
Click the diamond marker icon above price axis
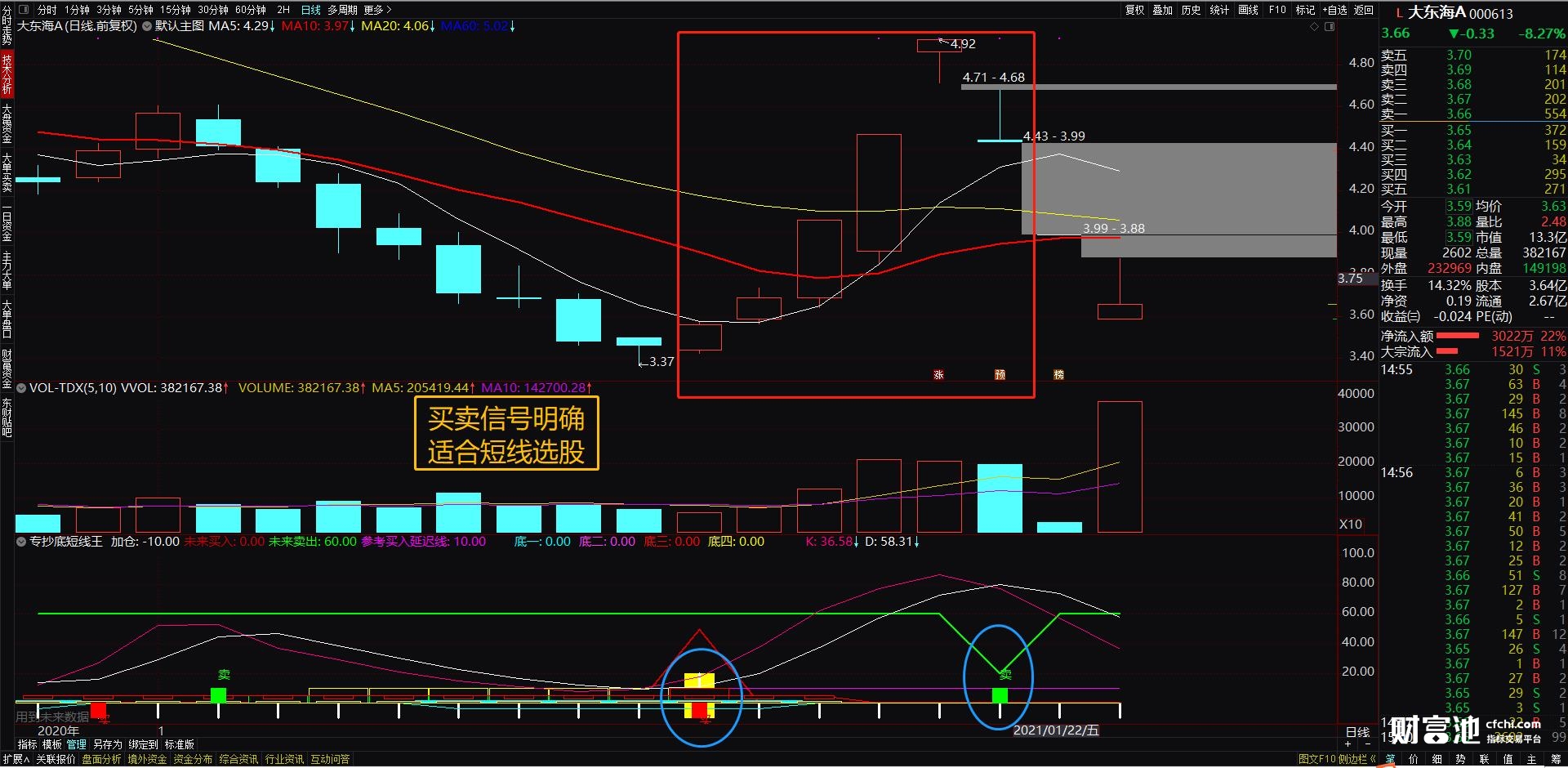(1314, 27)
